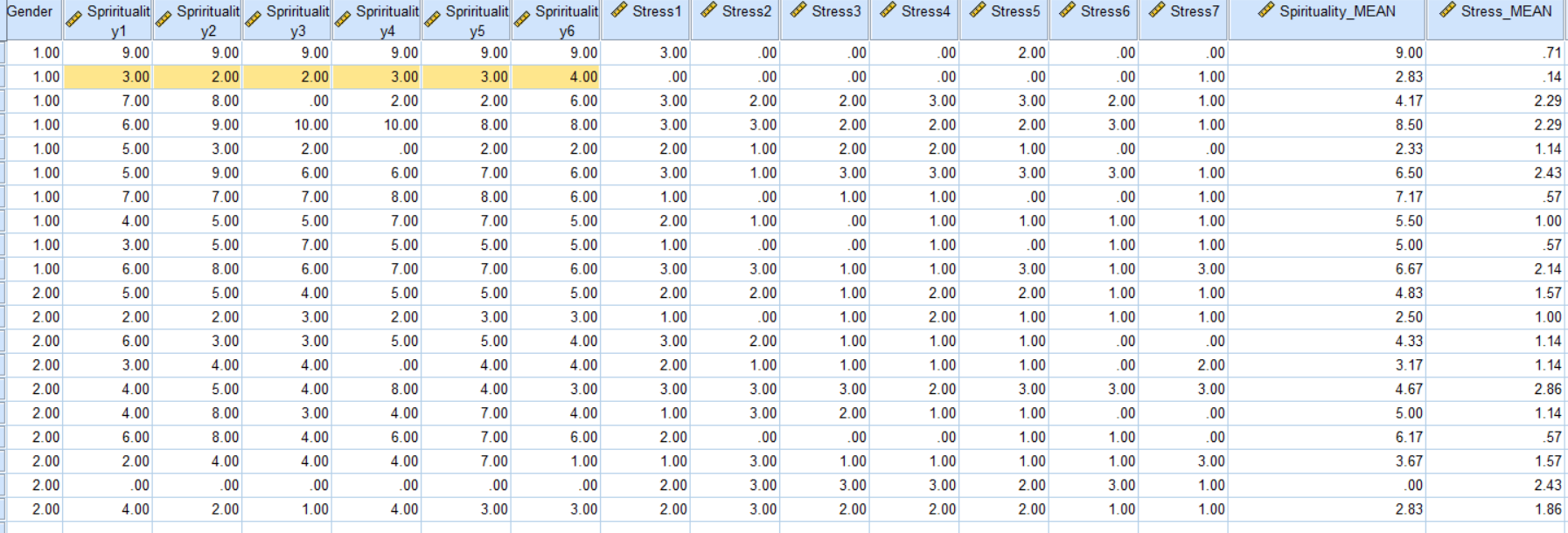This screenshot has height=533, width=1568.
Task: Click the ruler icon beside Stress1
Action: click(619, 10)
